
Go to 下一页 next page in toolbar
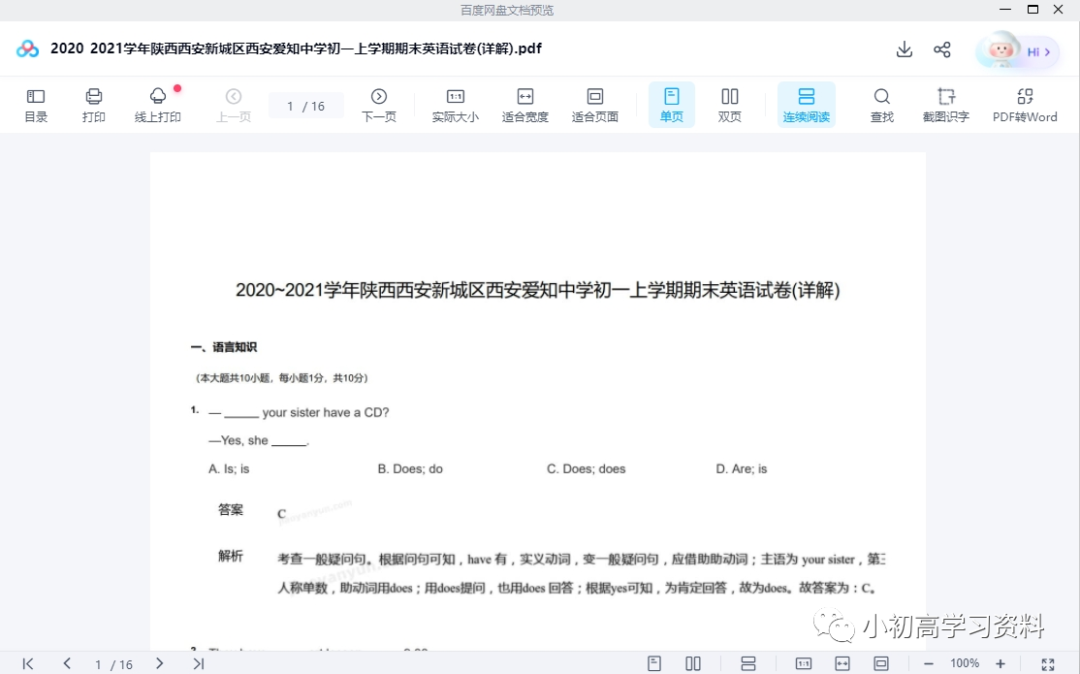[379, 105]
